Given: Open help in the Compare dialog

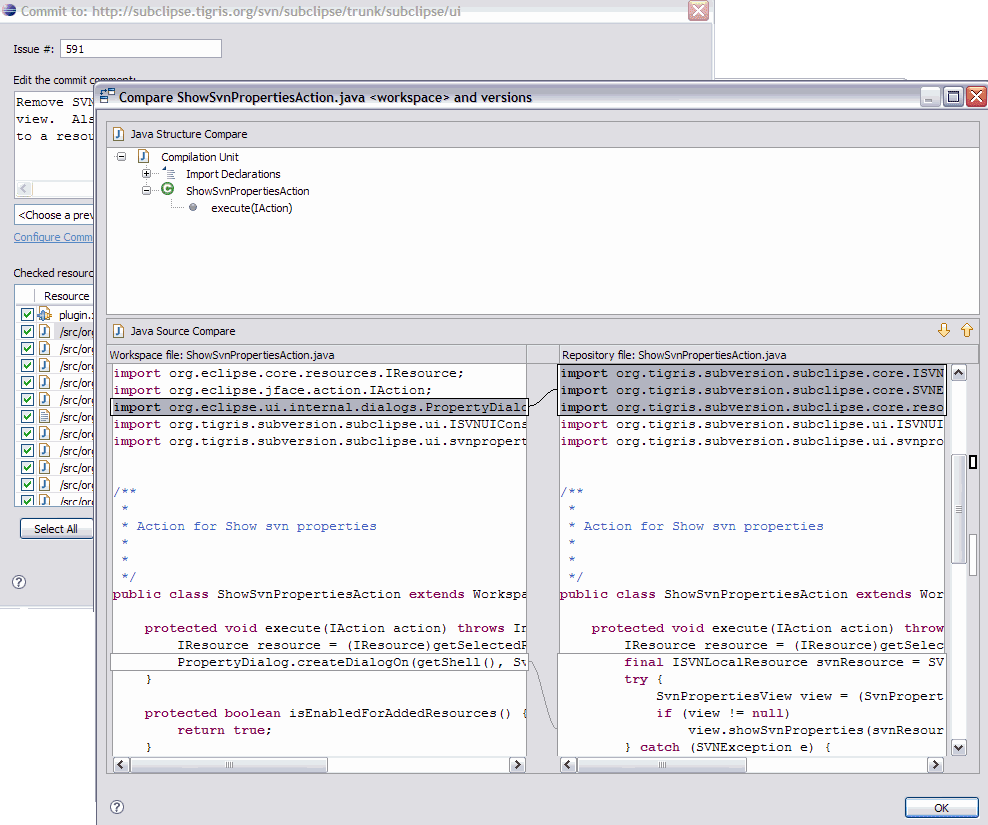Looking at the screenshot, I should 117,807.
